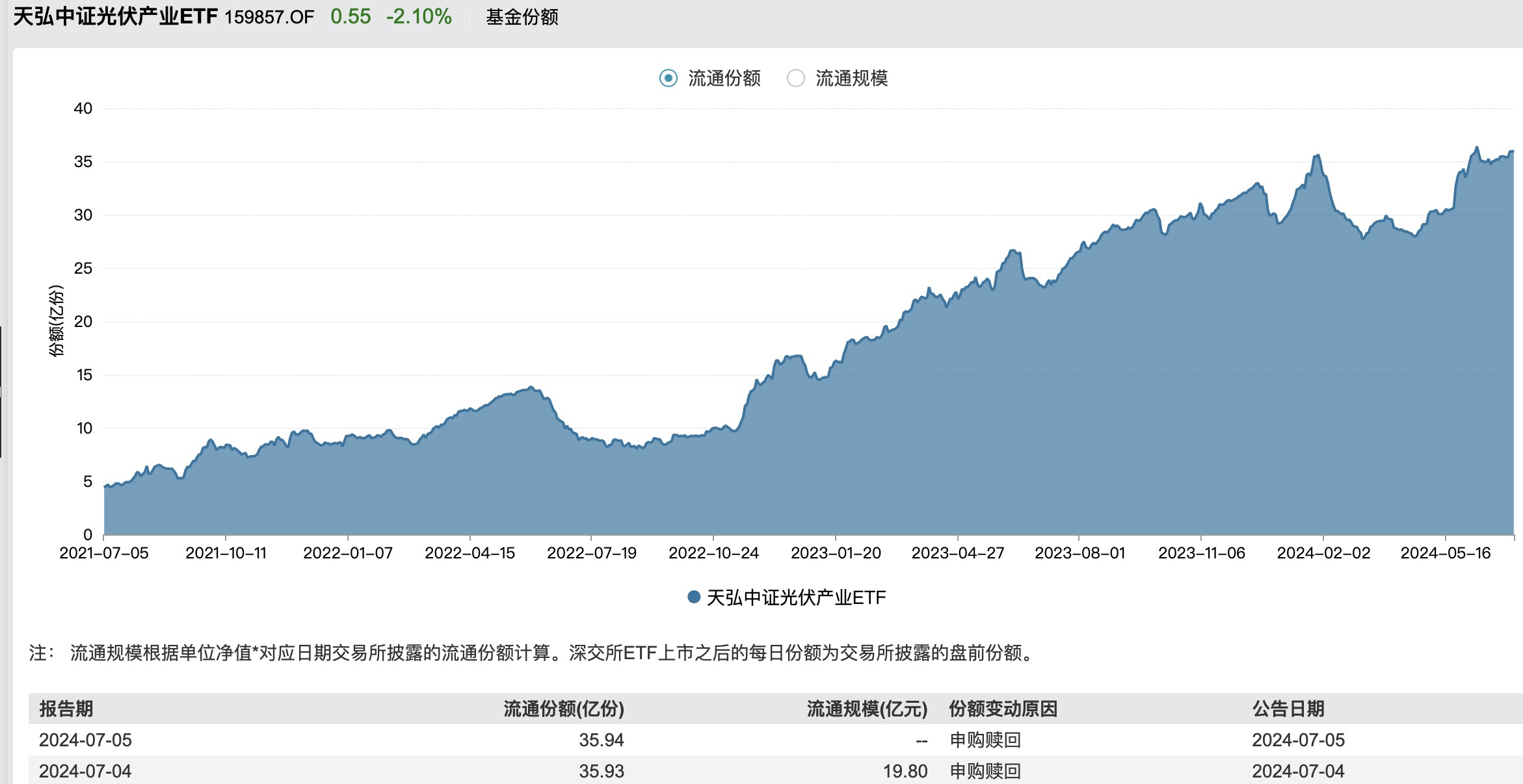
Task: Click y-axis label 35
Action: pyautogui.click(x=83, y=162)
